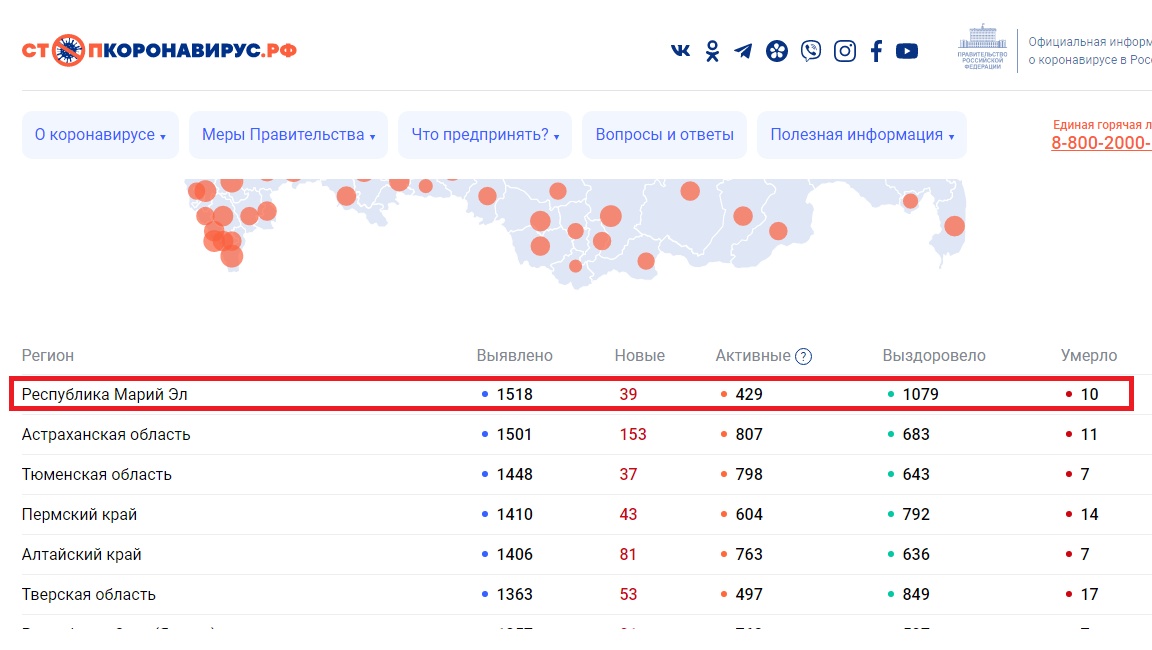Image resolution: width=1152 pixels, height=650 pixels.
Task: Go to Вопросы и ответы menu item
Action: point(664,135)
